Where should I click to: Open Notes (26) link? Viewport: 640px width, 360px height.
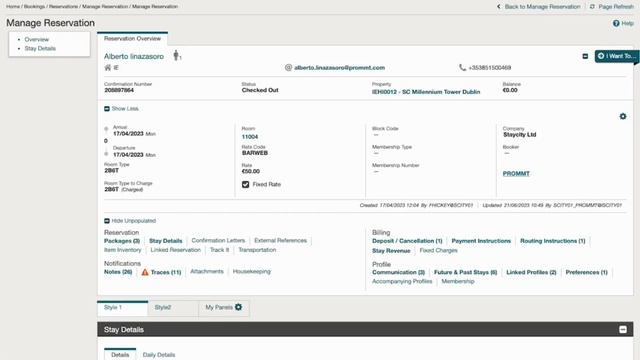(x=118, y=272)
